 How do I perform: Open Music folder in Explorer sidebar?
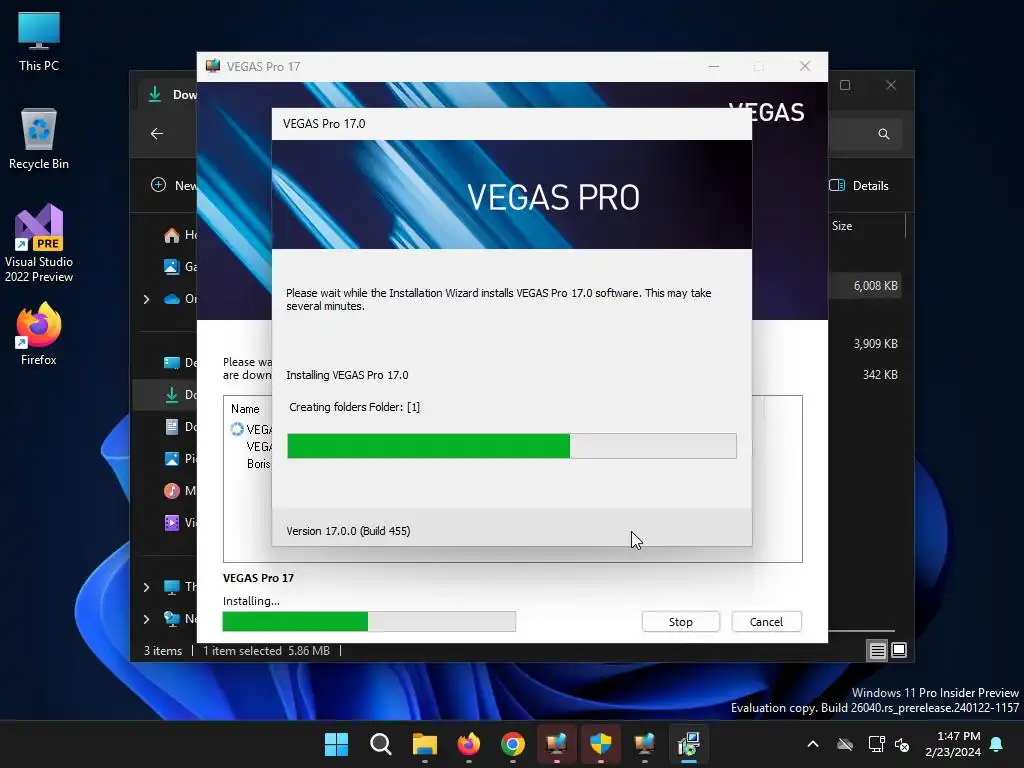point(179,490)
